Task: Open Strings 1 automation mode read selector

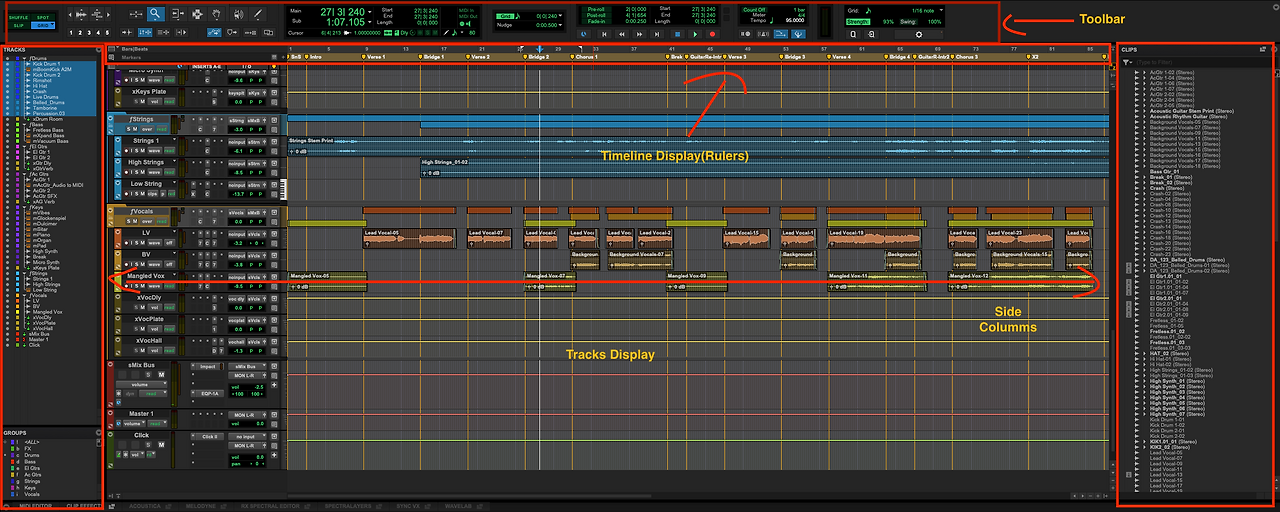Action: coord(169,151)
